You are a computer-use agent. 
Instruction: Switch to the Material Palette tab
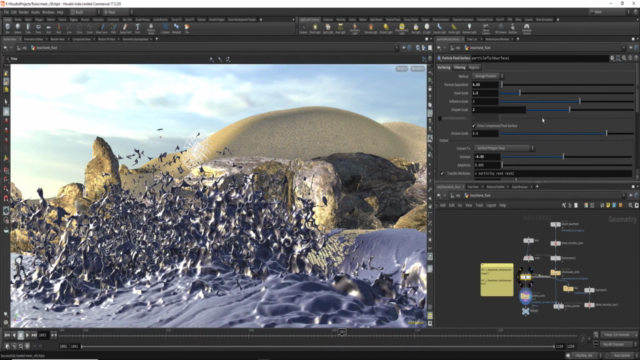point(495,187)
